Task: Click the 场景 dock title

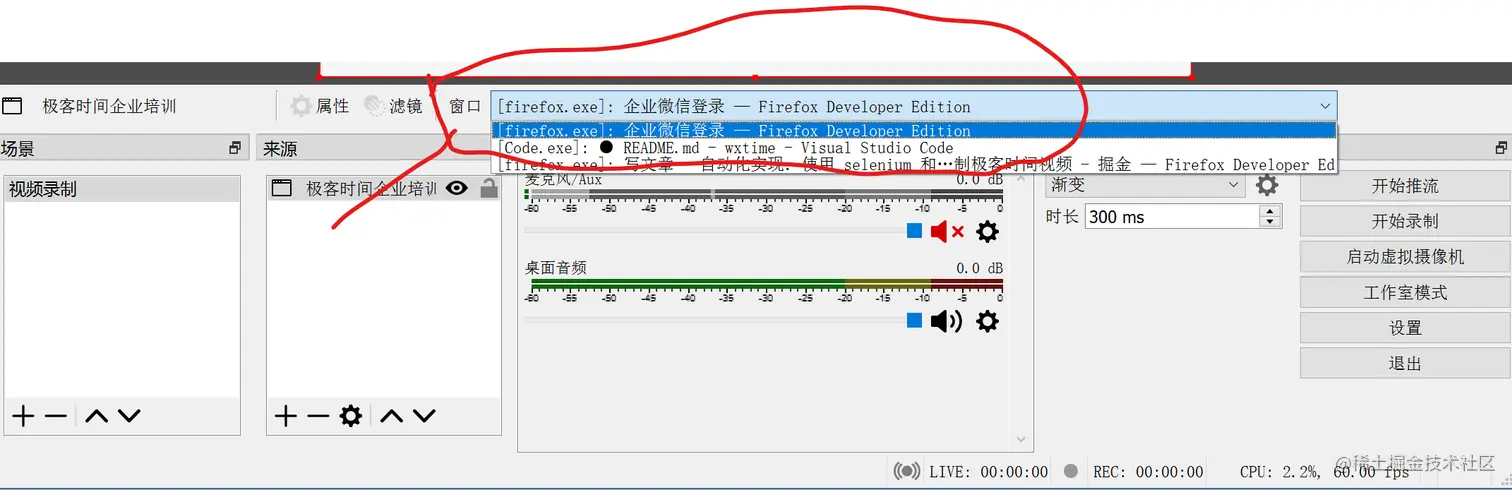Action: (17, 149)
